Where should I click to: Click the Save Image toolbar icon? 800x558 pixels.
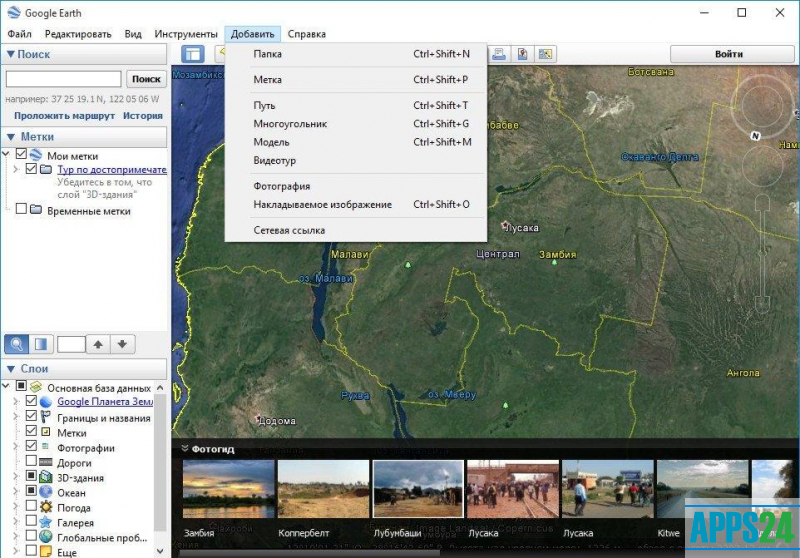(545, 54)
